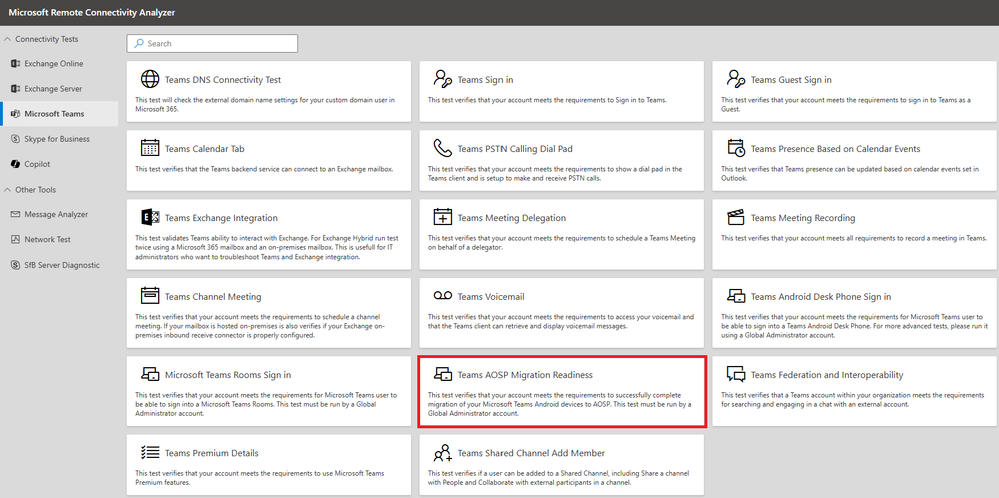
Task: Click the chat bubbles icon on Federation and Interoperability
Action: pos(736,374)
